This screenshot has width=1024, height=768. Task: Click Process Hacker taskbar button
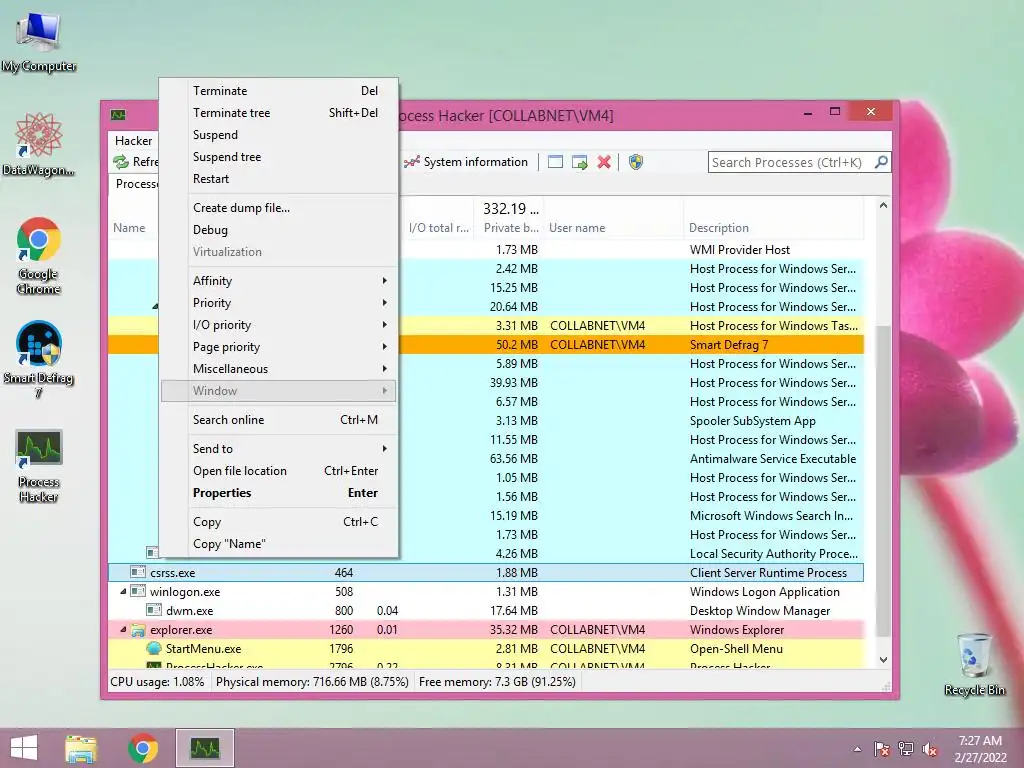pyautogui.click(x=205, y=748)
